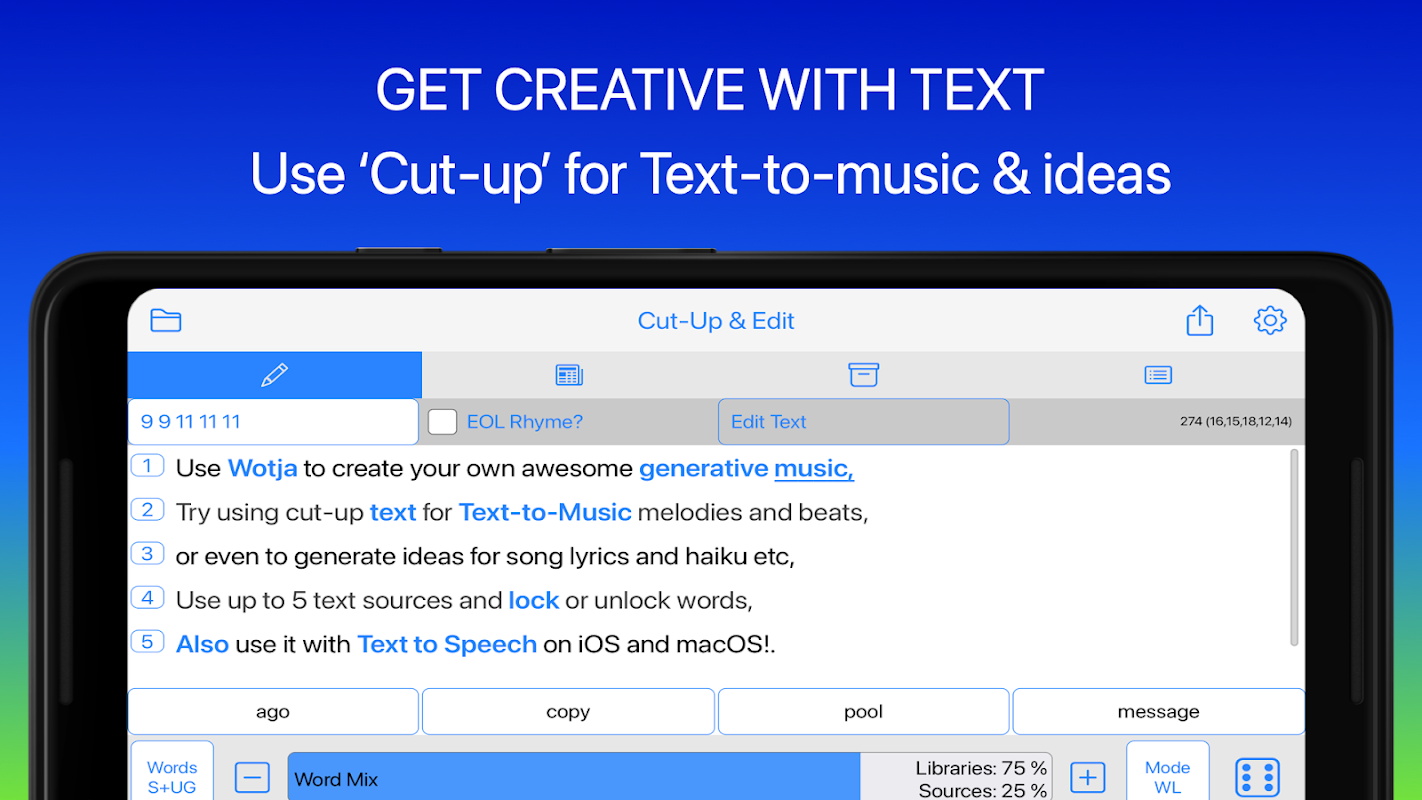
Task: Click the blue word 'lock'
Action: pyautogui.click(x=534, y=600)
